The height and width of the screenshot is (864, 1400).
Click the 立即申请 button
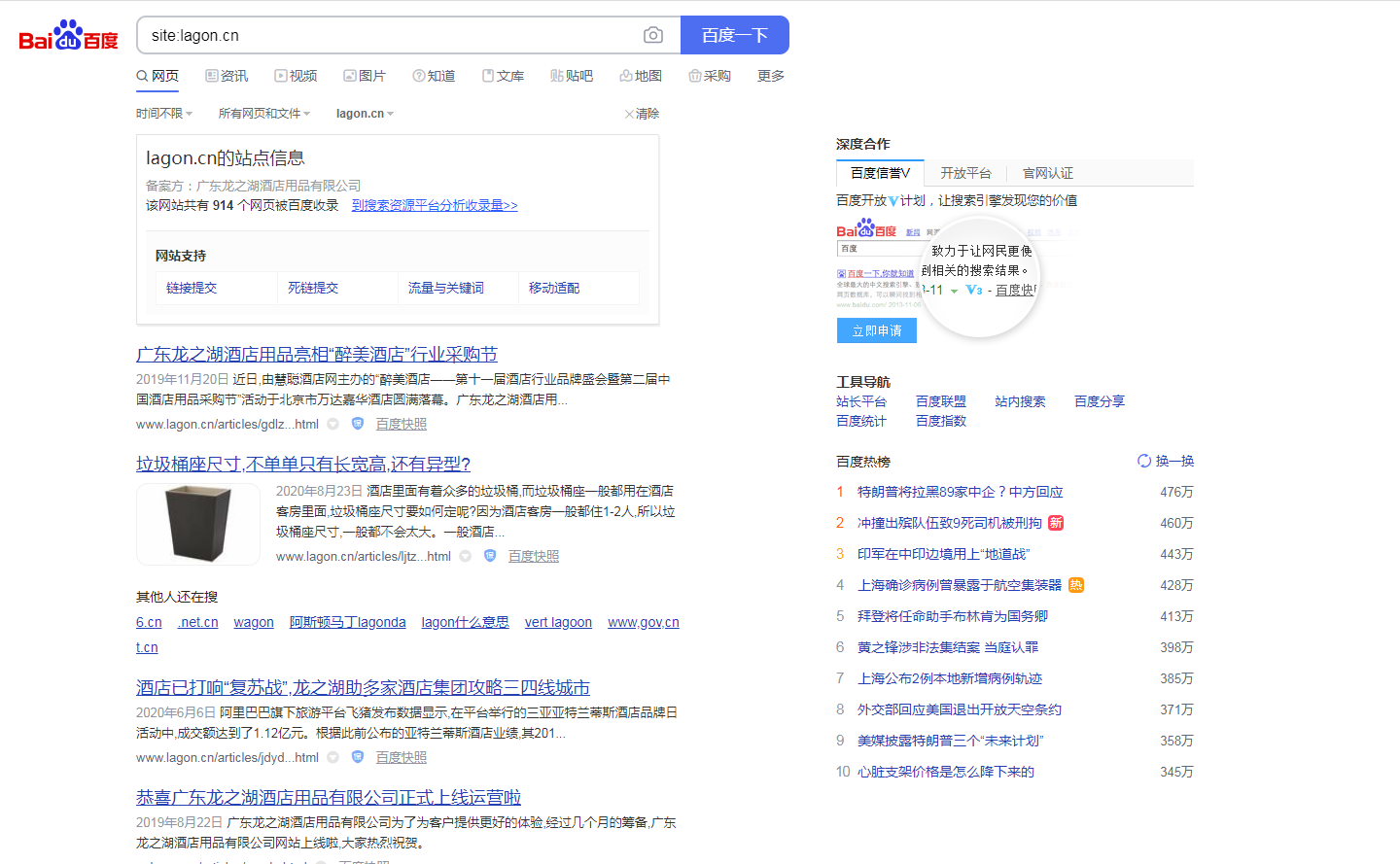(877, 330)
